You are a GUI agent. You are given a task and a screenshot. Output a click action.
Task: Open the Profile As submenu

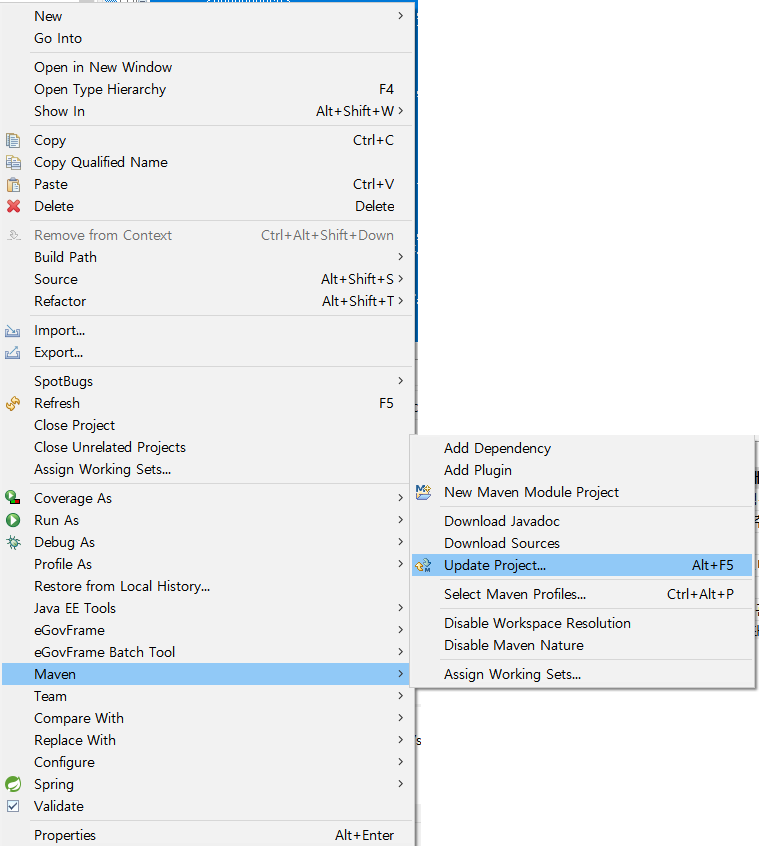click(x=207, y=564)
